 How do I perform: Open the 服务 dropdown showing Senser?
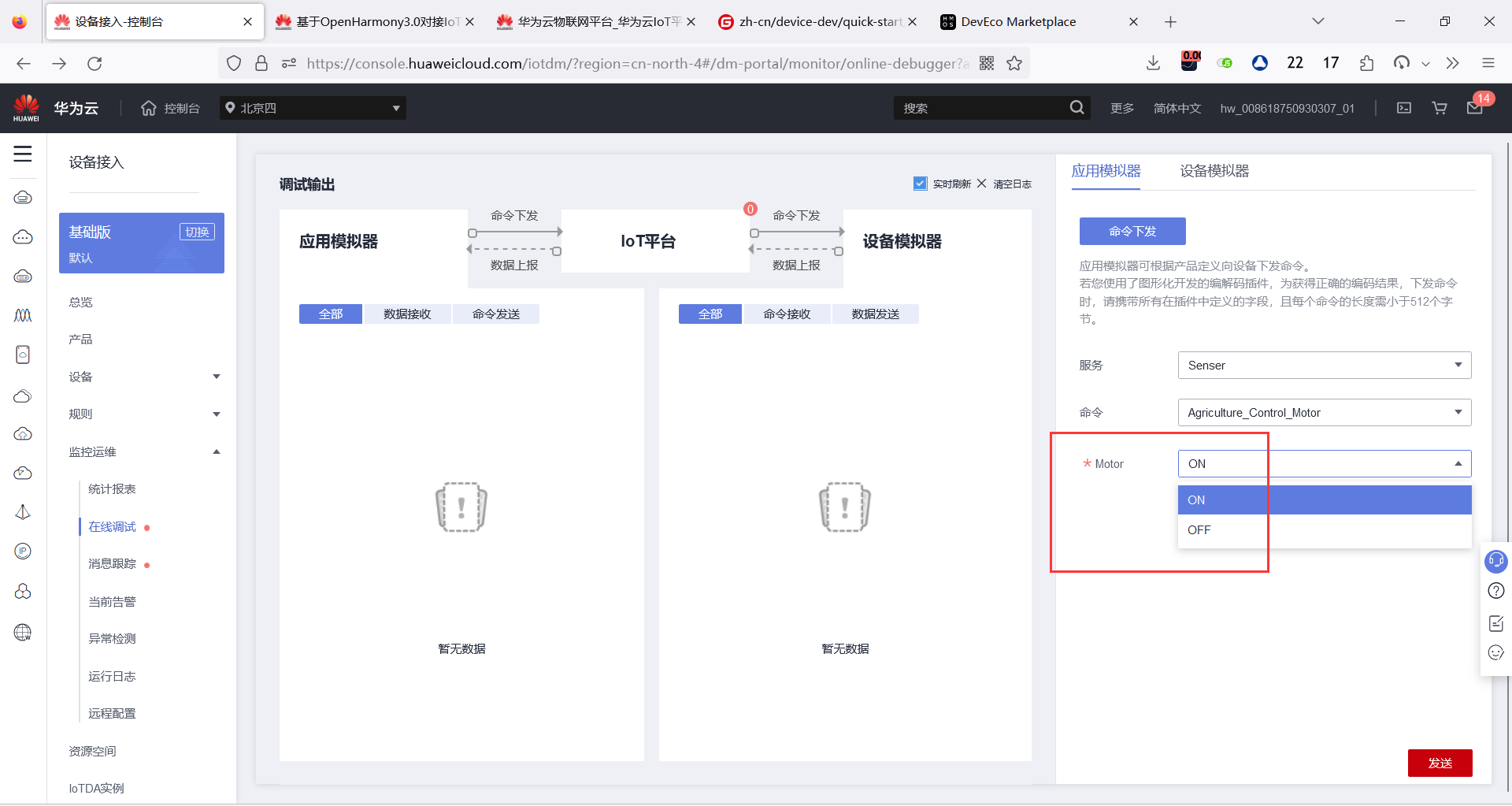pyautogui.click(x=1323, y=365)
